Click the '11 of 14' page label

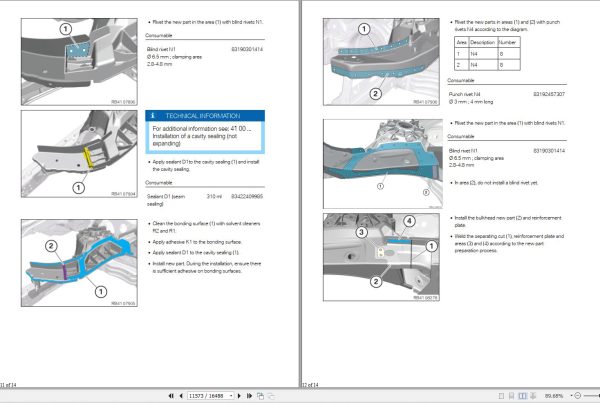coord(8,385)
